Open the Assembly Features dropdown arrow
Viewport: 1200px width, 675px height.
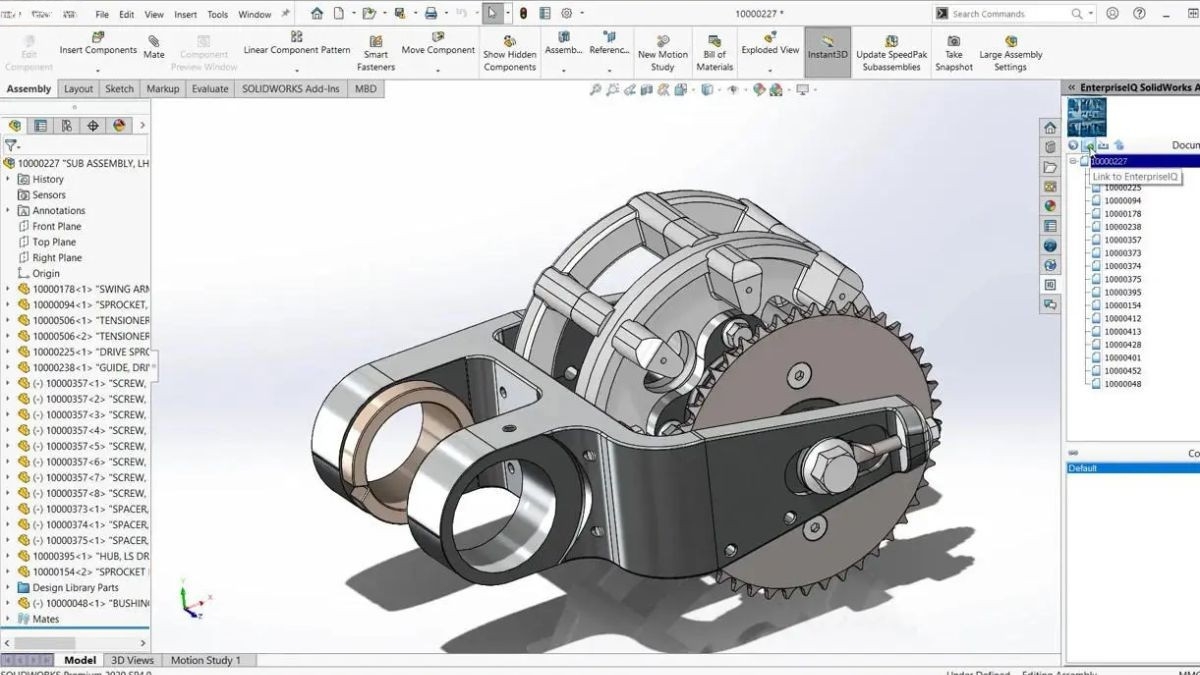pos(563,70)
